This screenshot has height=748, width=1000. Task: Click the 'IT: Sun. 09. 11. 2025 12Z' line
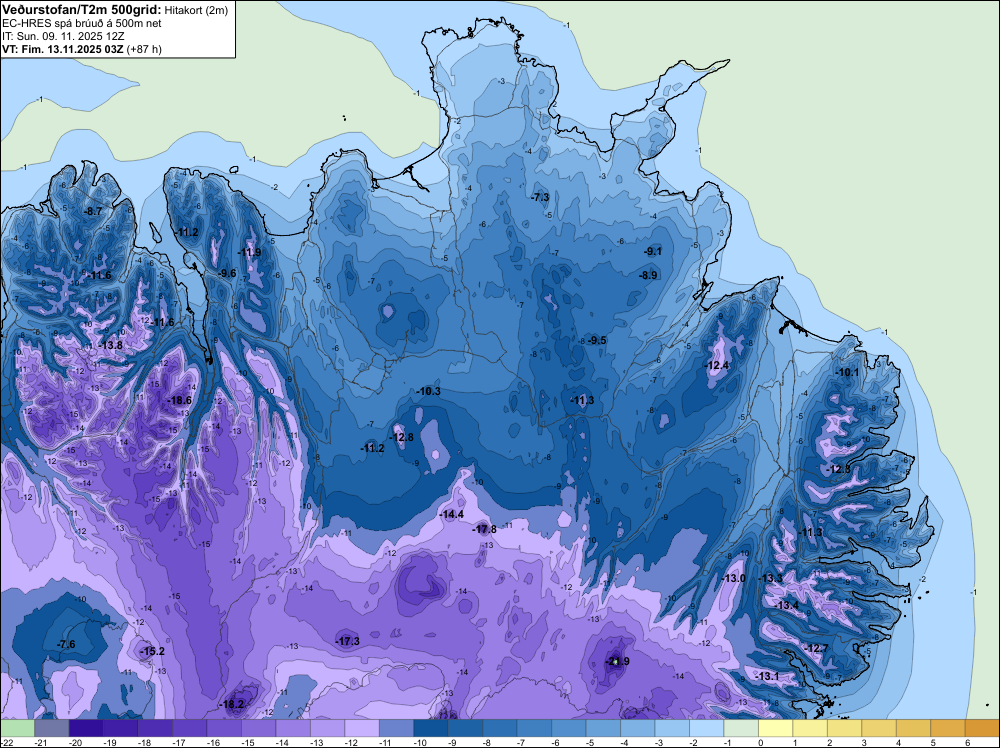click(61, 36)
